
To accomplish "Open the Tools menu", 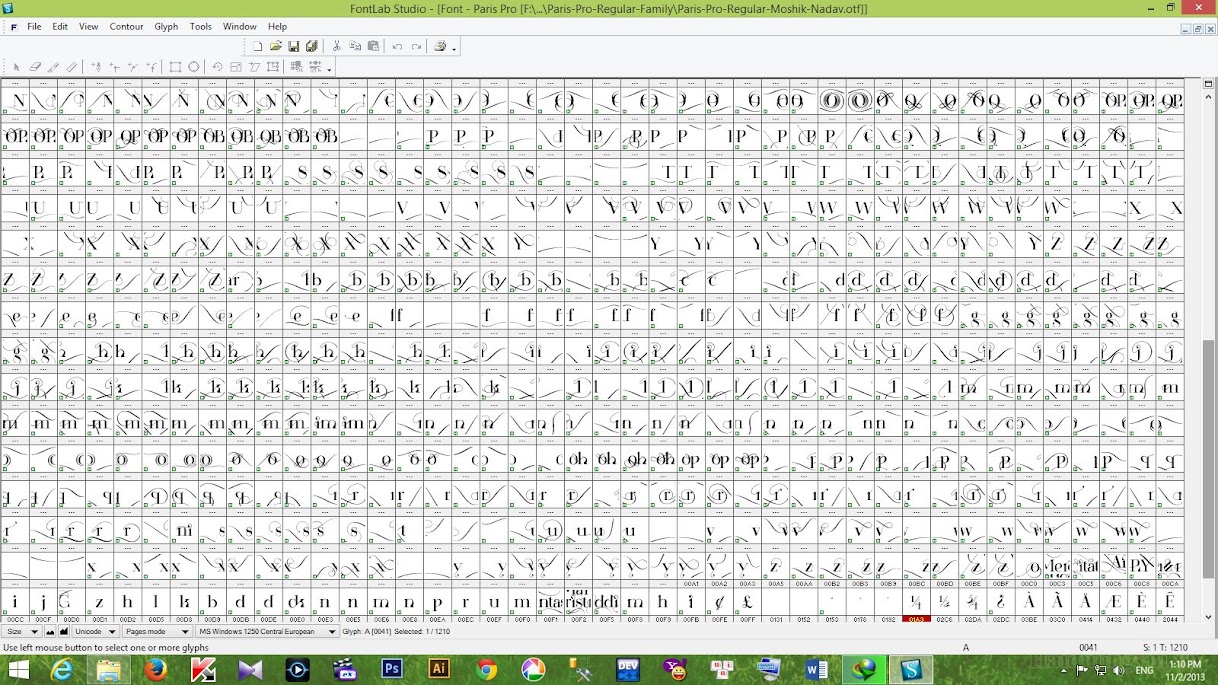I will 201,27.
